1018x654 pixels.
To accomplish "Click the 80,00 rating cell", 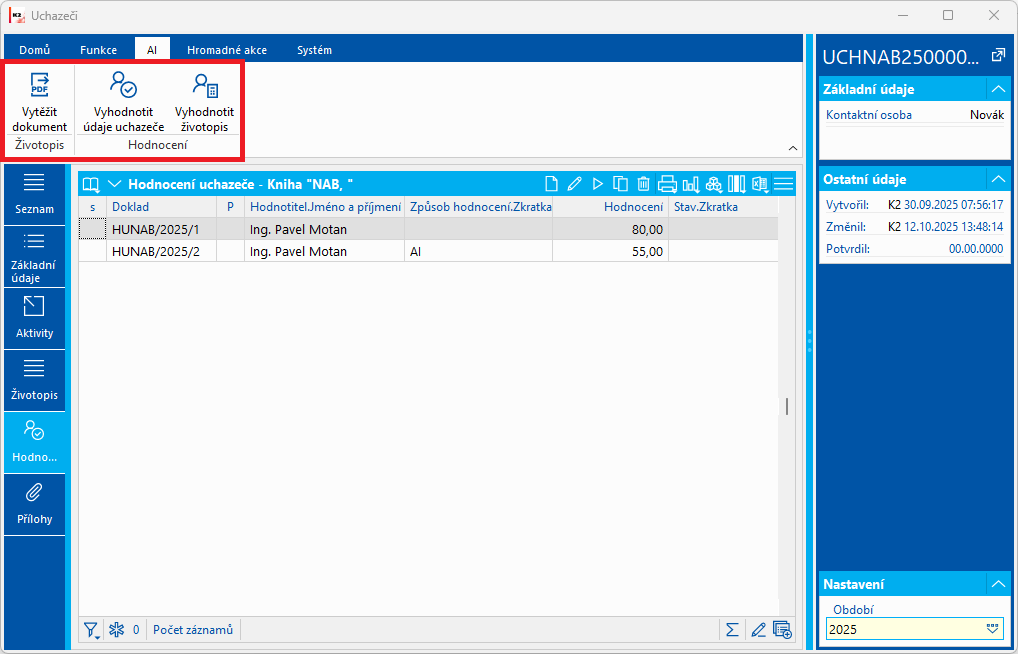I will [610, 229].
